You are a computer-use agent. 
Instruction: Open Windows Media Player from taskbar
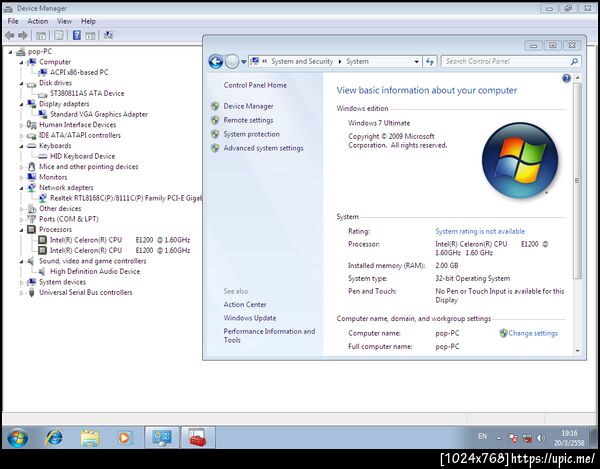(x=125, y=437)
